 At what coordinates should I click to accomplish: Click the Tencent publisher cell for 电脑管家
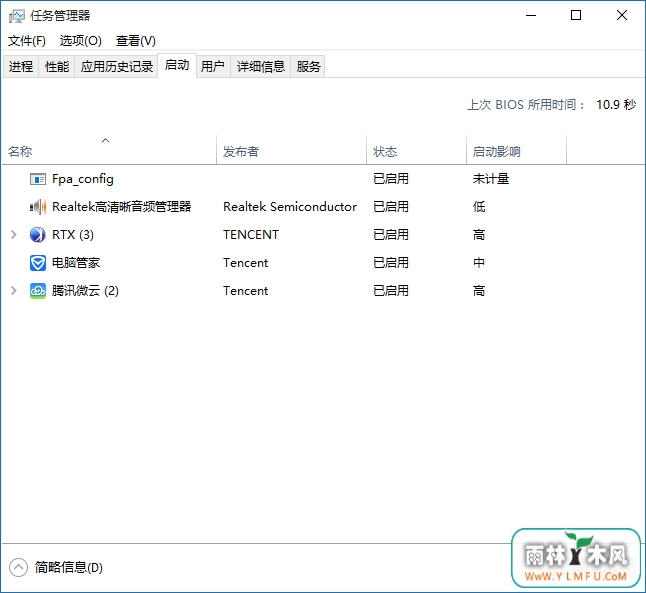pyautogui.click(x=246, y=263)
